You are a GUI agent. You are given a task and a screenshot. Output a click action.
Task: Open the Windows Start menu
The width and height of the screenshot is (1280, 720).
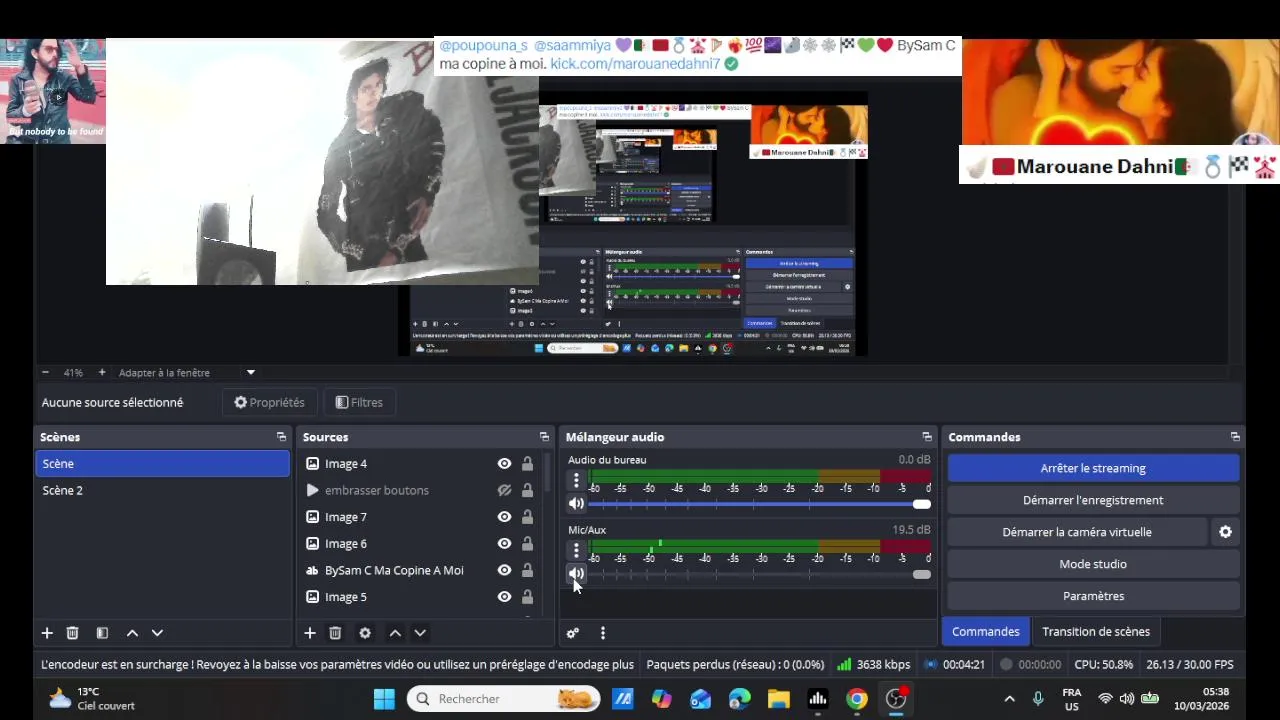pos(384,699)
